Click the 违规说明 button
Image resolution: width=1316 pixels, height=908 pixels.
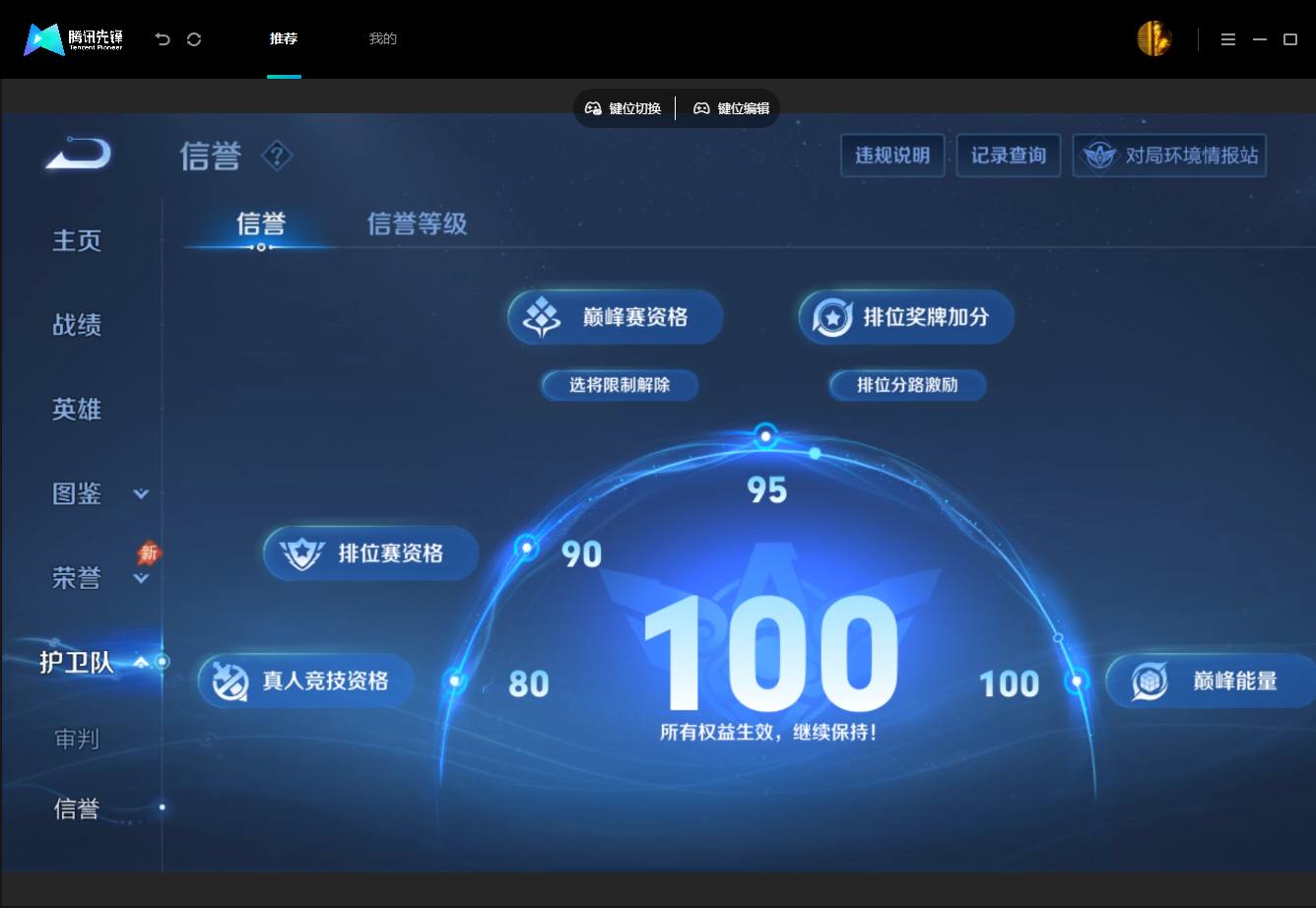(892, 156)
